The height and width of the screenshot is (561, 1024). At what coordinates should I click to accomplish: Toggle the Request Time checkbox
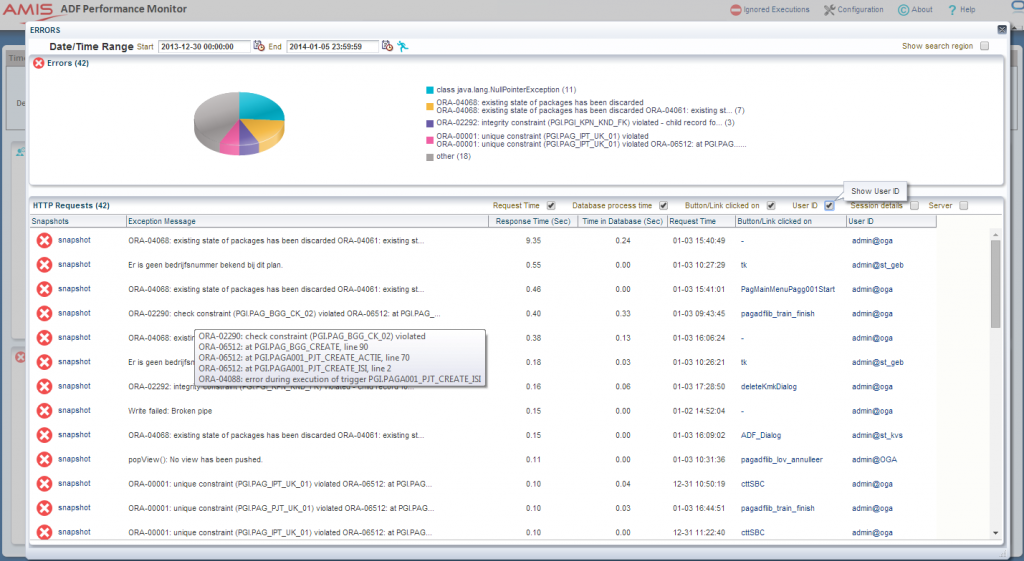pos(551,205)
